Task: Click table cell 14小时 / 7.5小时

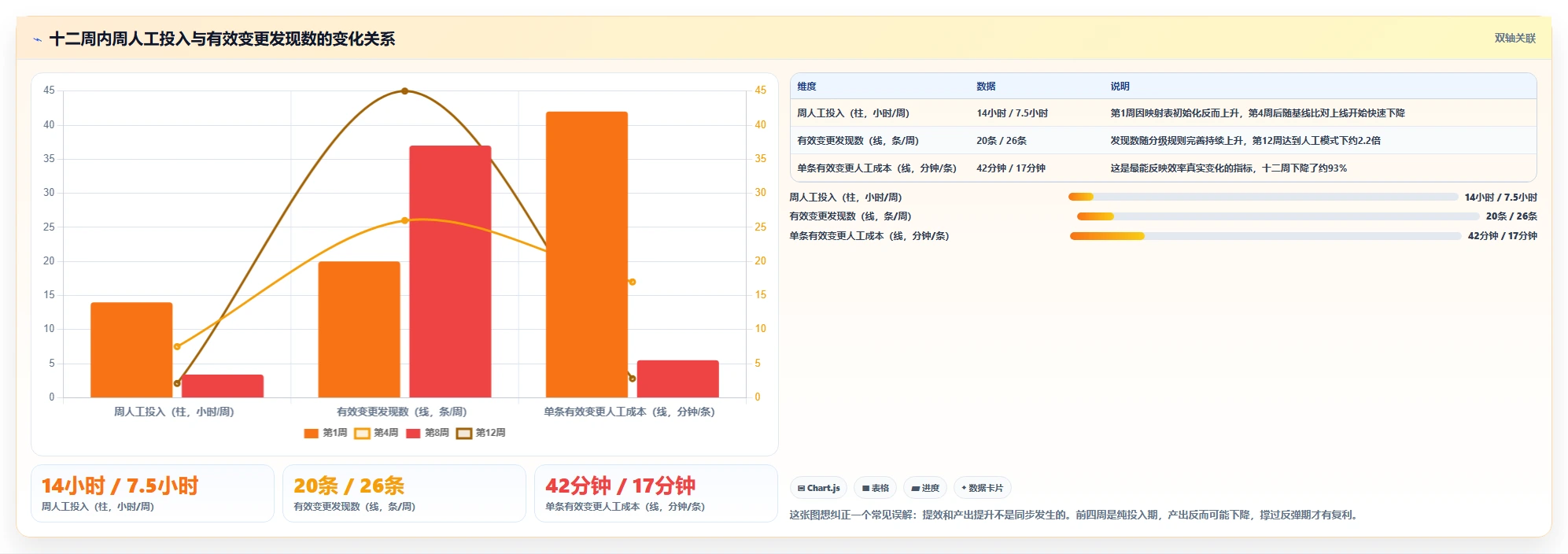Action: click(1012, 113)
